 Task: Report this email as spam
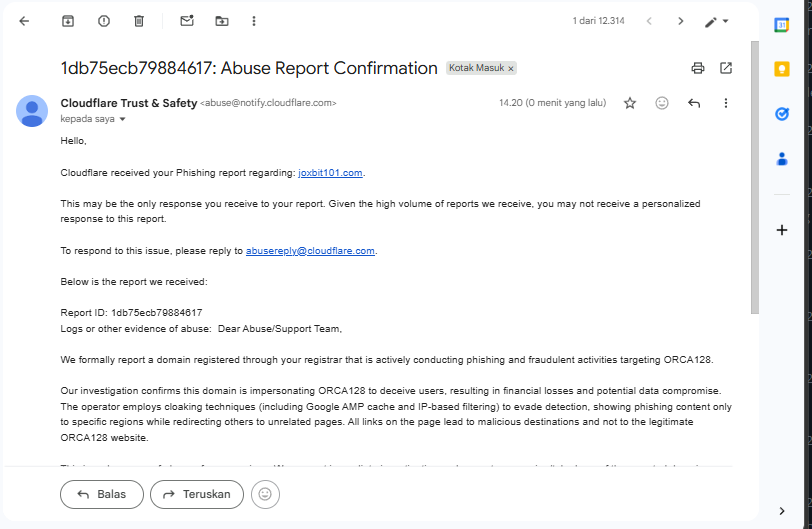click(x=104, y=21)
